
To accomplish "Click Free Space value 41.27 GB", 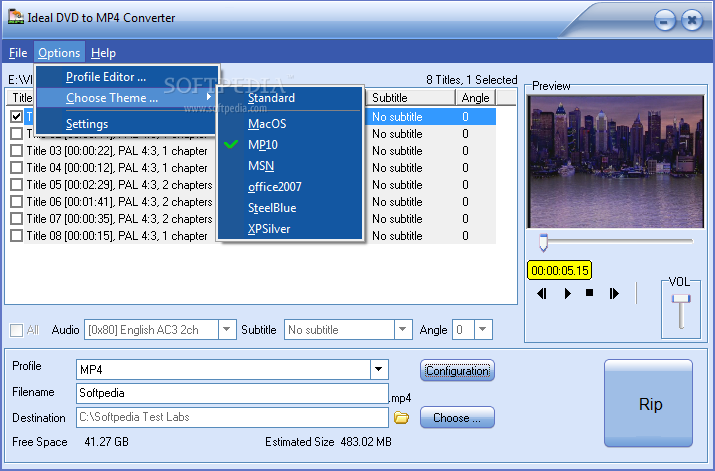I will click(x=106, y=442).
